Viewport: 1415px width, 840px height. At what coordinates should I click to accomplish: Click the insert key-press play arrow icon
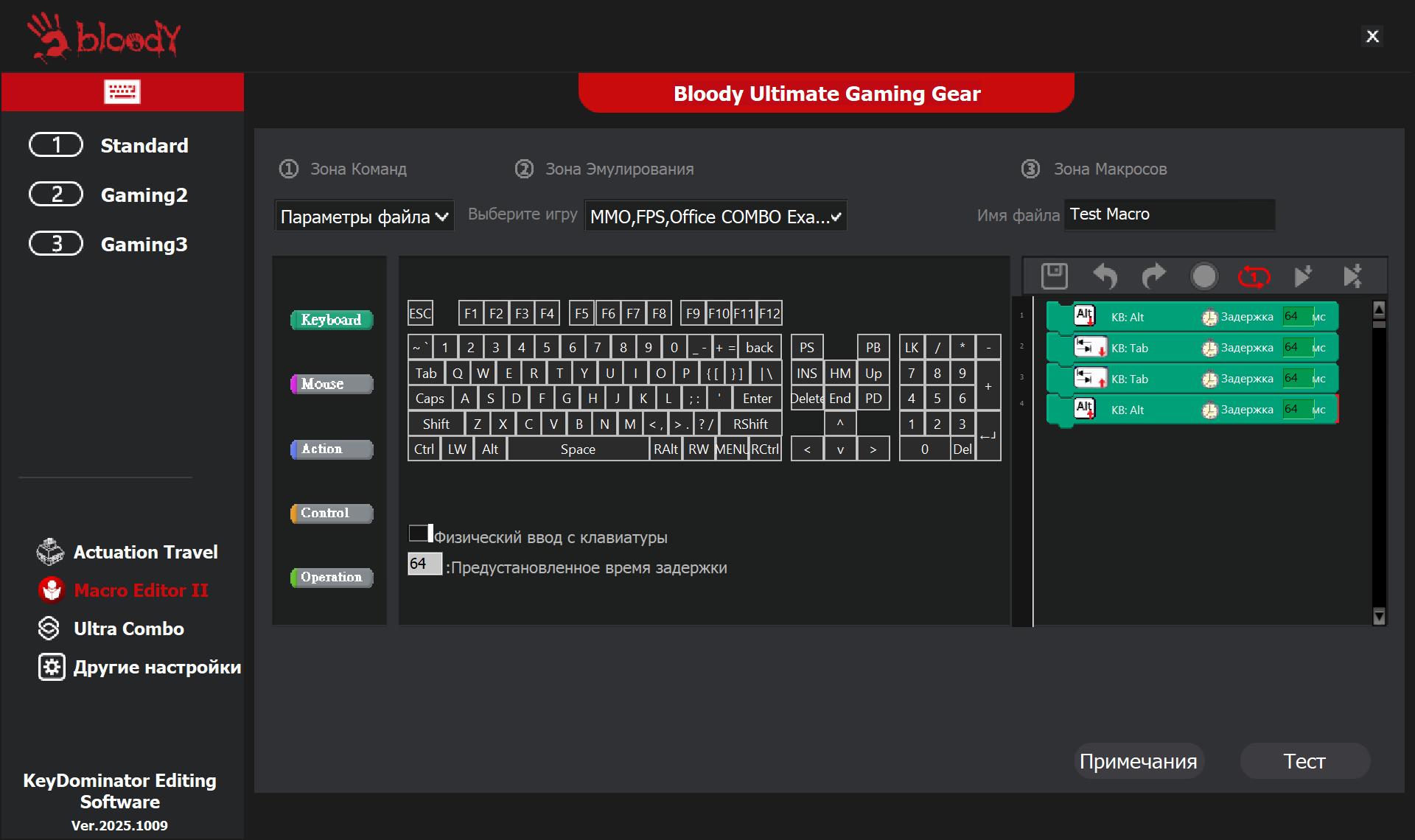(1303, 276)
